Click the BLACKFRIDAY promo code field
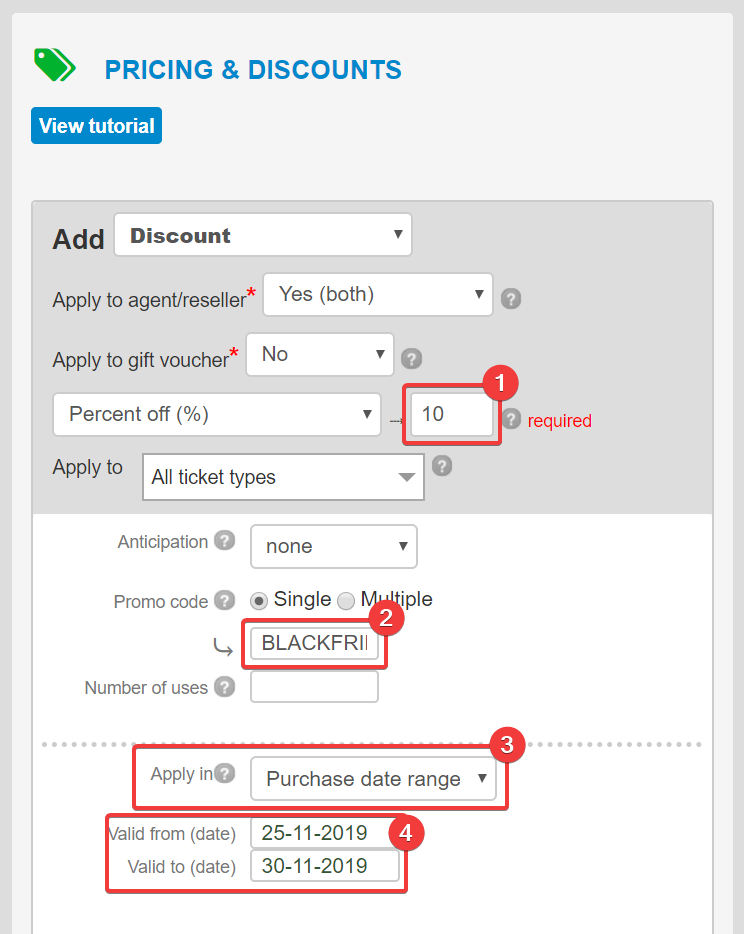The height and width of the screenshot is (934, 744). (x=314, y=644)
